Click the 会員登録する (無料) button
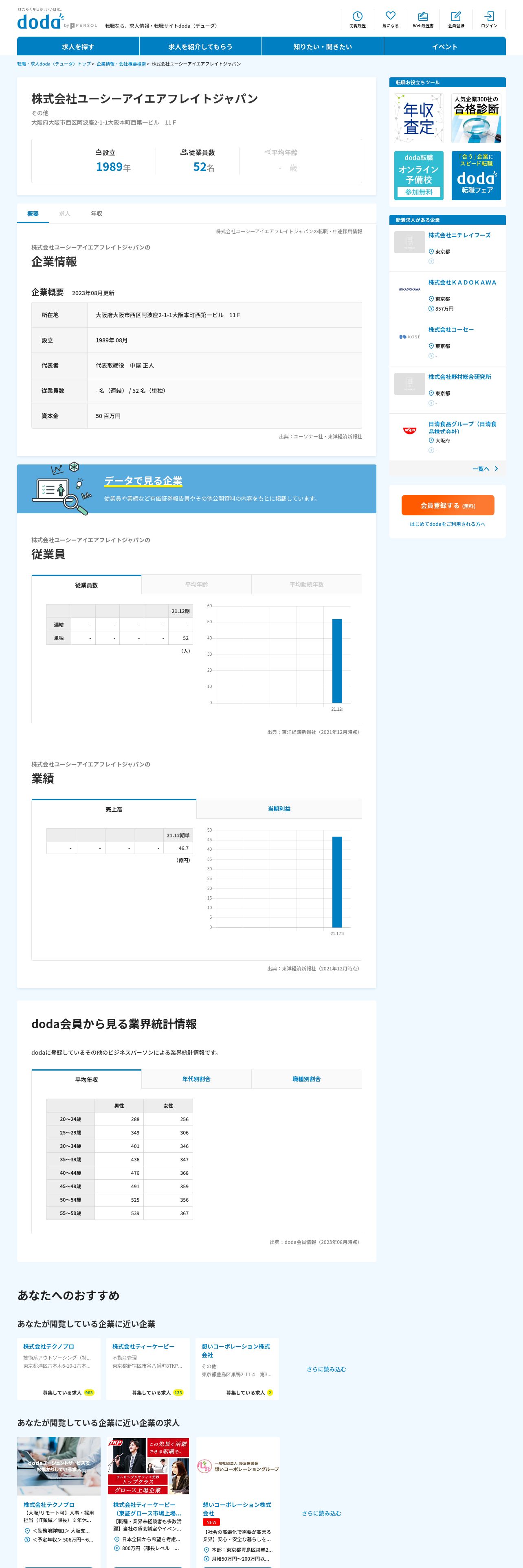The height and width of the screenshot is (1568, 523). [x=448, y=505]
